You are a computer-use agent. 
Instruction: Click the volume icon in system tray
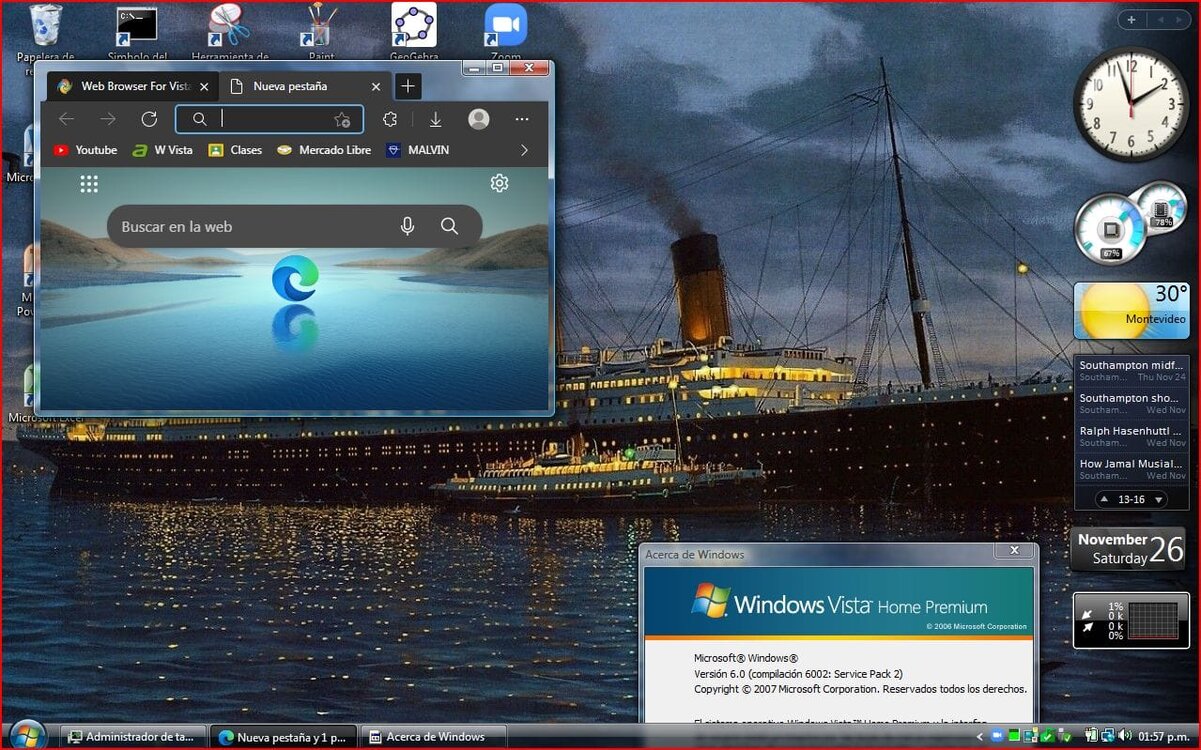point(1123,736)
